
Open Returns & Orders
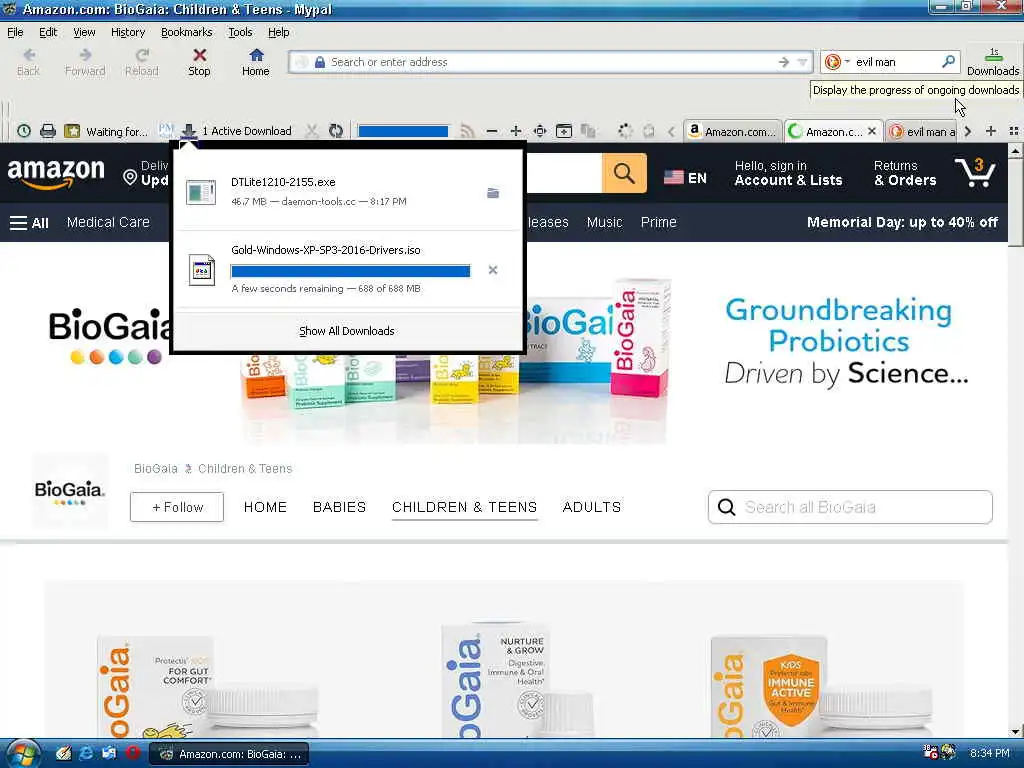(x=905, y=173)
